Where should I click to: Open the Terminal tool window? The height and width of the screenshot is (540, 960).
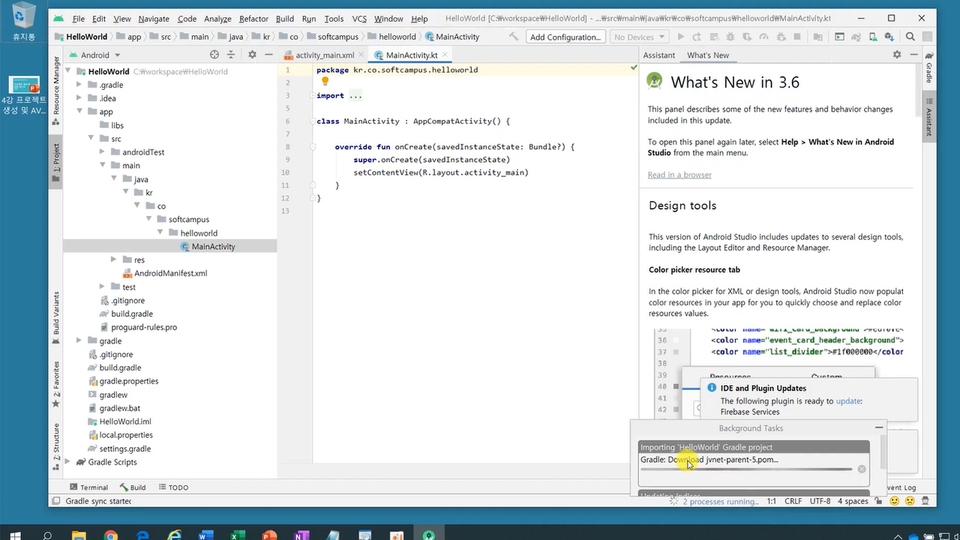click(89, 487)
